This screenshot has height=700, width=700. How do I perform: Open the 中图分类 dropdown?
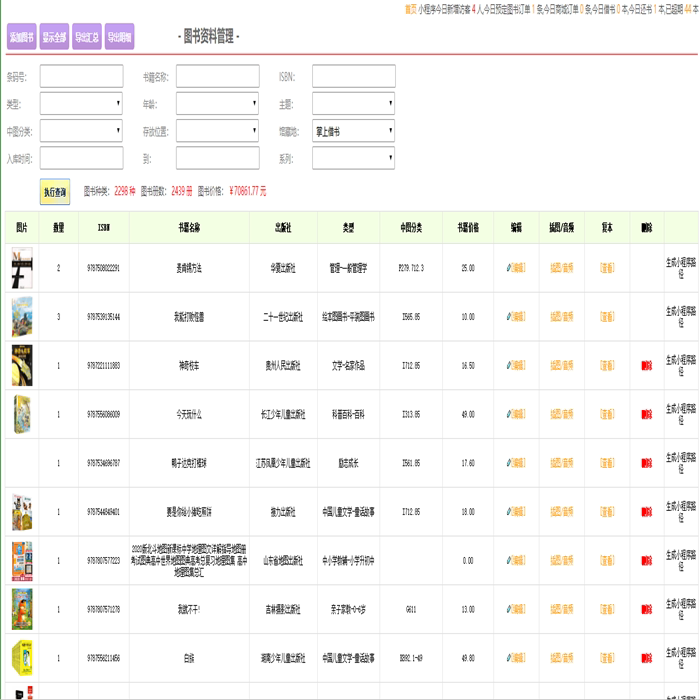81,131
